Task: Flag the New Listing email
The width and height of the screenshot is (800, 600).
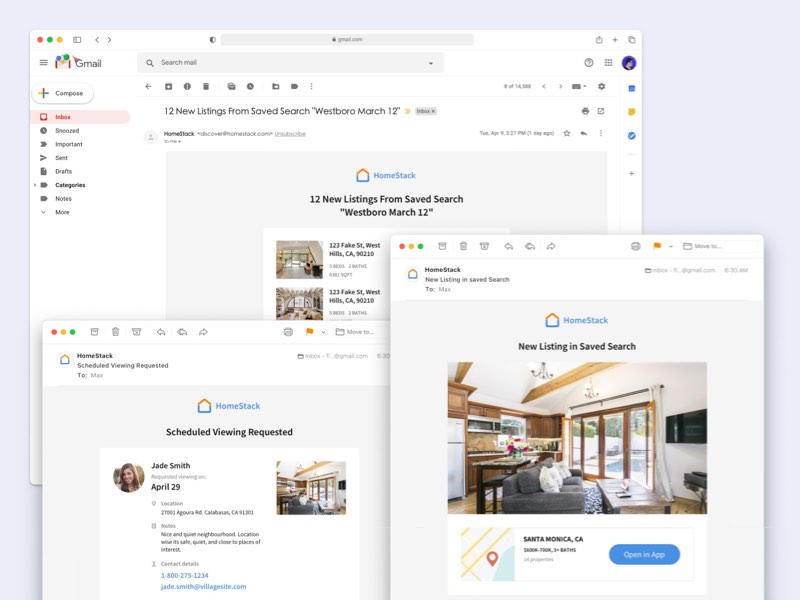Action: (x=657, y=246)
